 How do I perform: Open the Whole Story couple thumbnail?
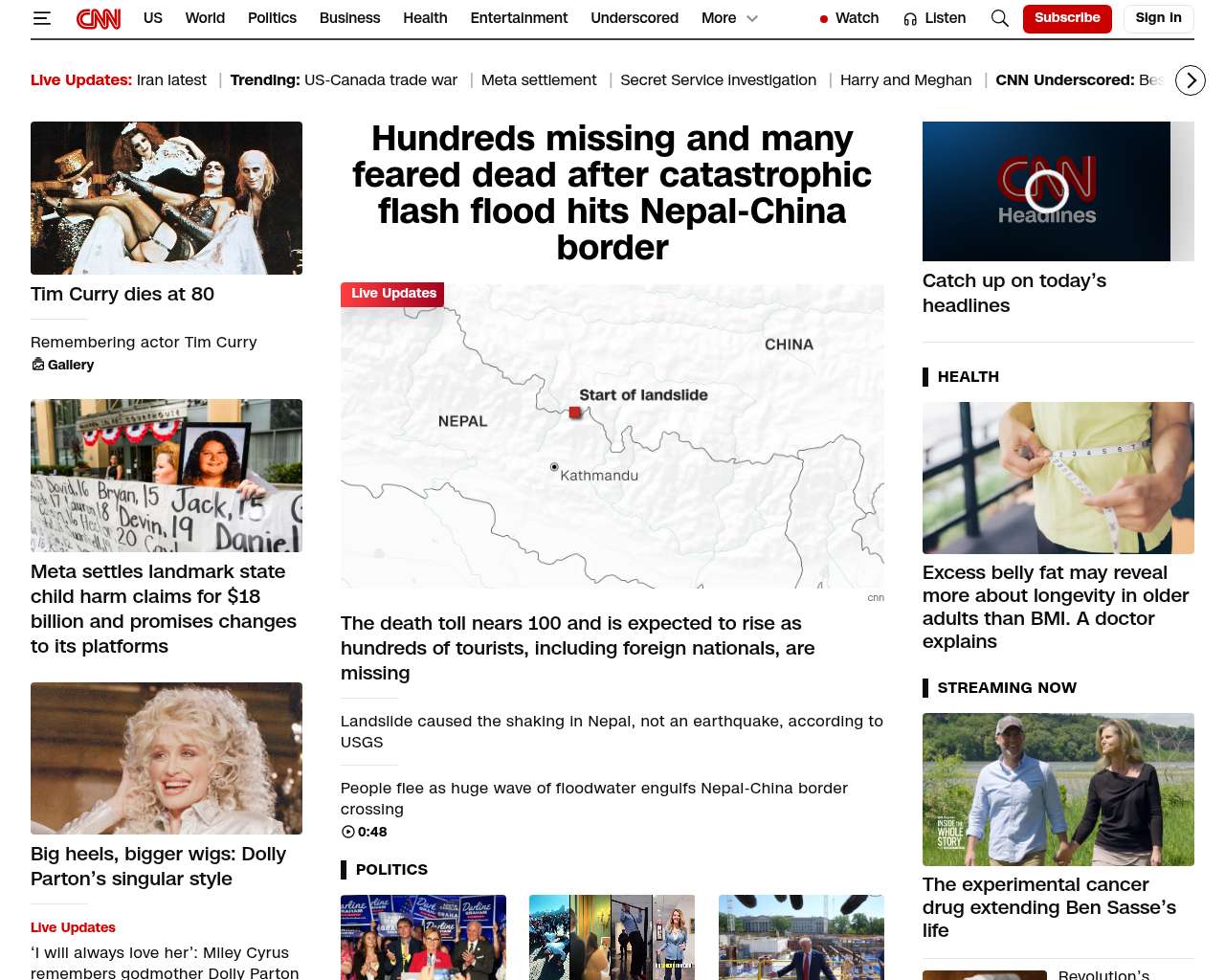[x=1058, y=790]
